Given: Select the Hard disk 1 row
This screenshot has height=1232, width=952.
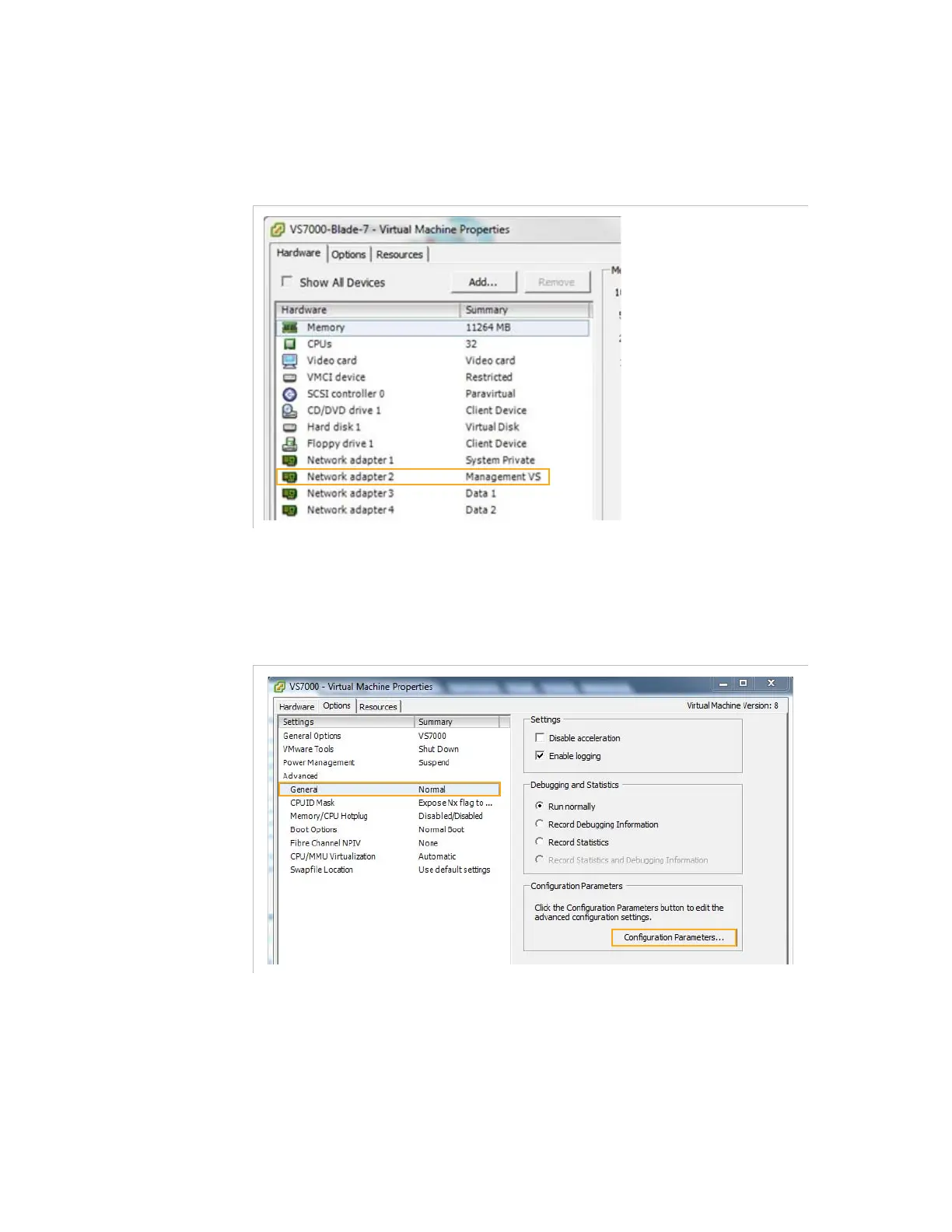Looking at the screenshot, I should click(432, 427).
